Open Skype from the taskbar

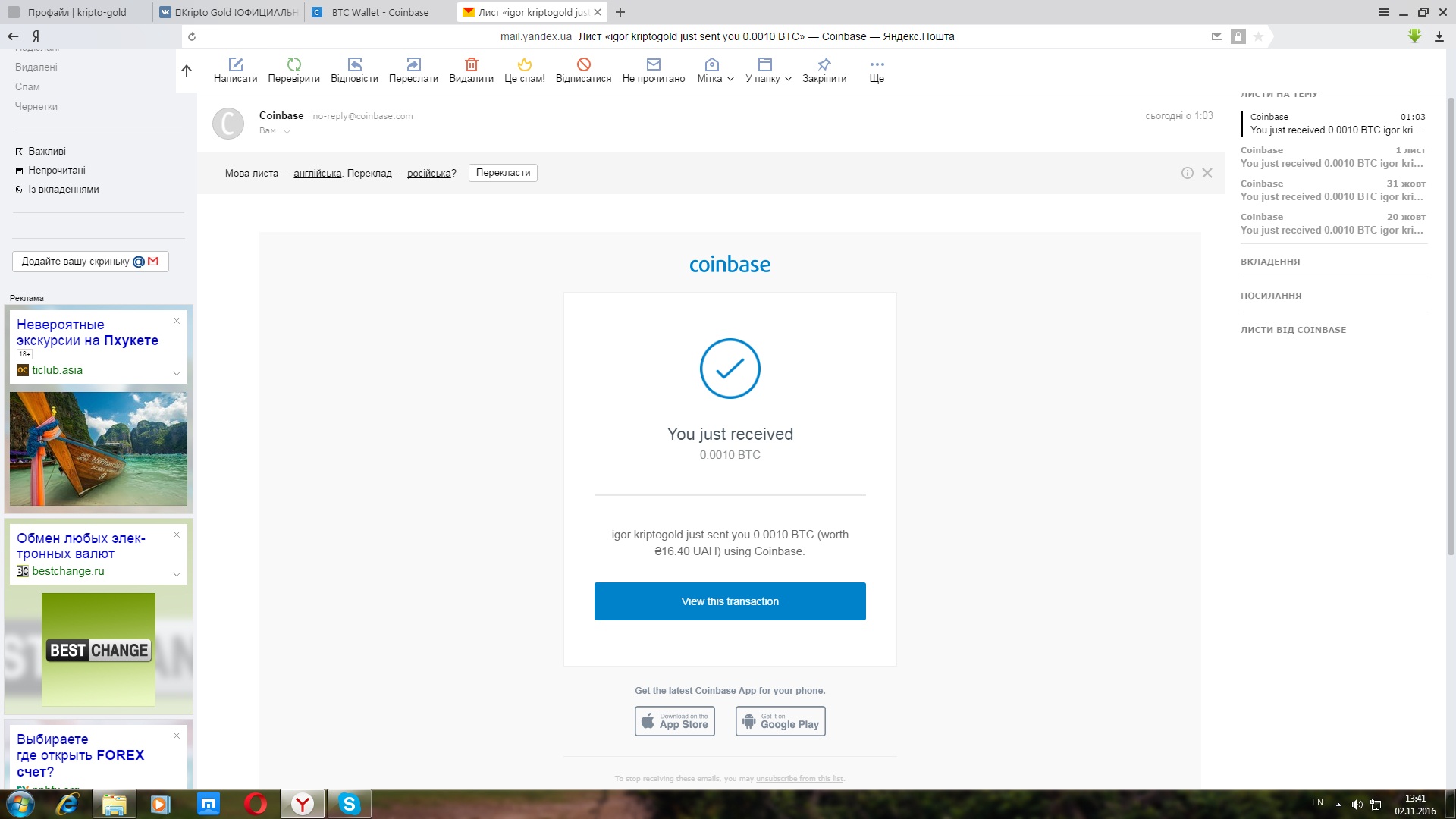[x=349, y=804]
